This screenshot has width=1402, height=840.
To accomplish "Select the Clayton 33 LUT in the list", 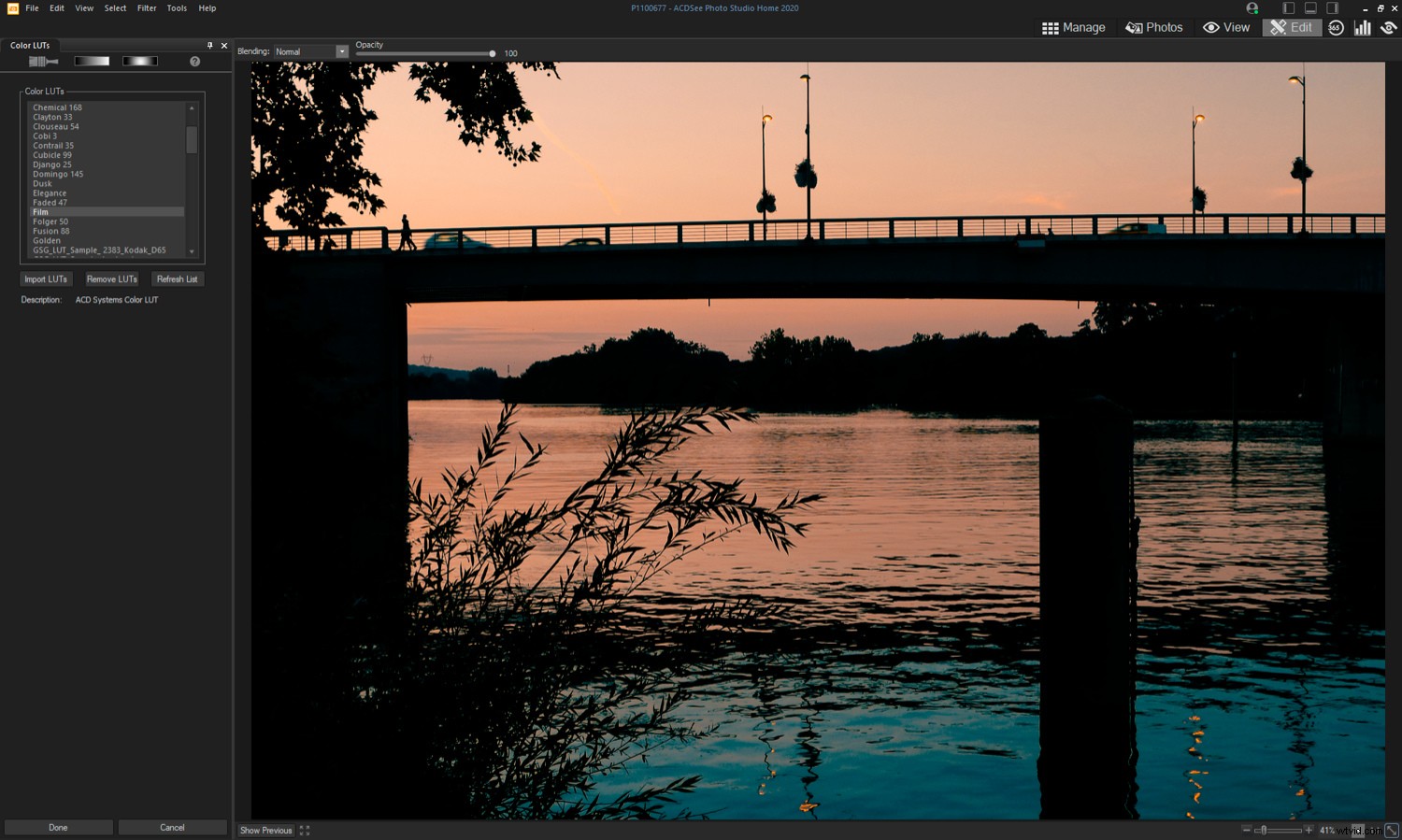I will tap(52, 117).
